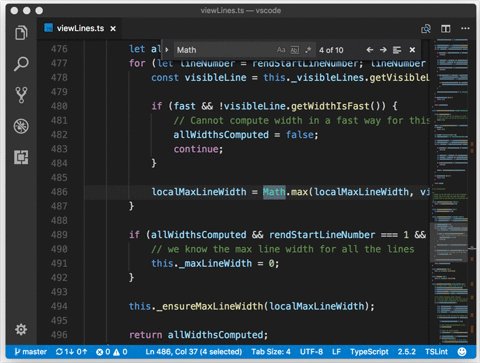Open the Extensions view in activity bar
Image resolution: width=480 pixels, height=363 pixels.
pyautogui.click(x=21, y=157)
